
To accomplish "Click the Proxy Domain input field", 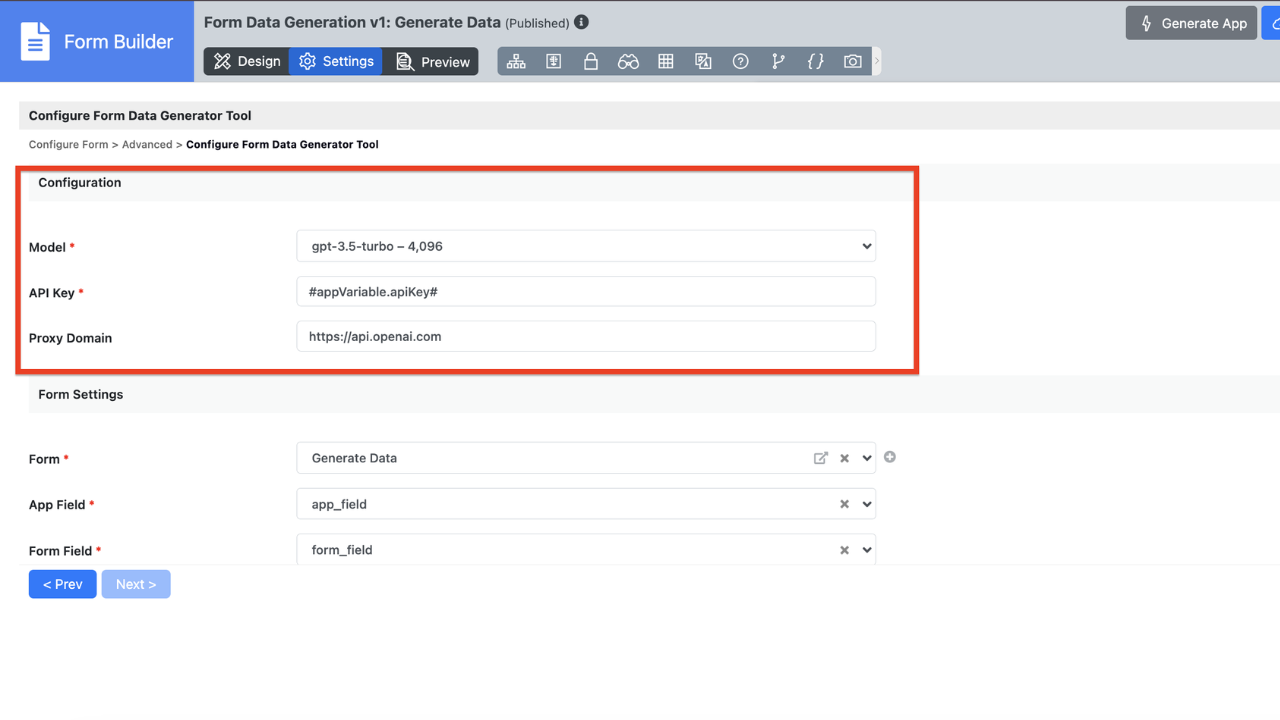I will (586, 337).
